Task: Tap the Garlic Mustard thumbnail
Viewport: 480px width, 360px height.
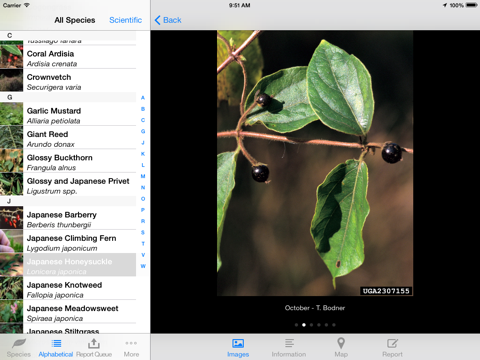Action: pyautogui.click(x=11, y=114)
